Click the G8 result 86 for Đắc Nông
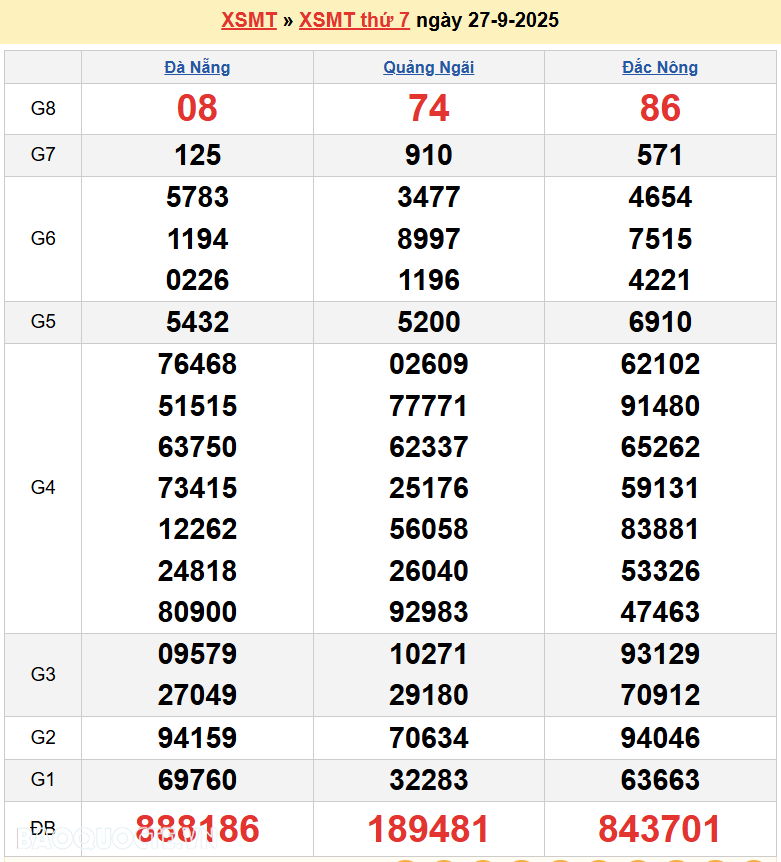This screenshot has width=781, height=862. (660, 108)
